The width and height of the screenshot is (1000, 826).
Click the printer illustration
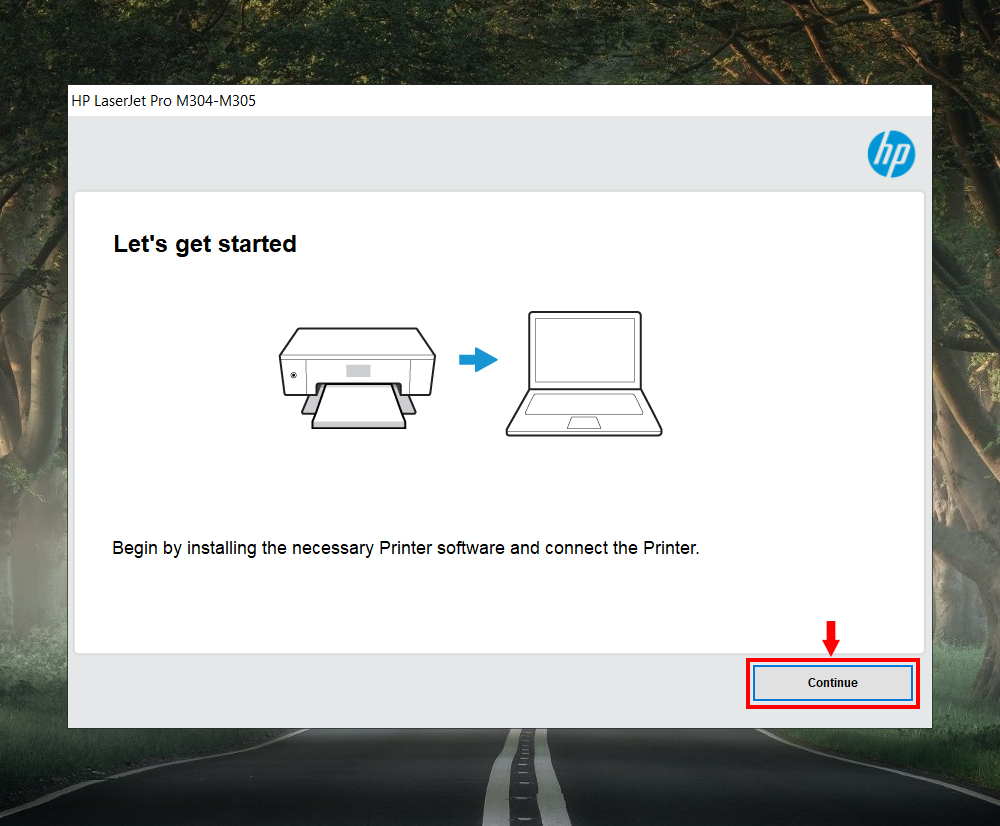(x=357, y=378)
